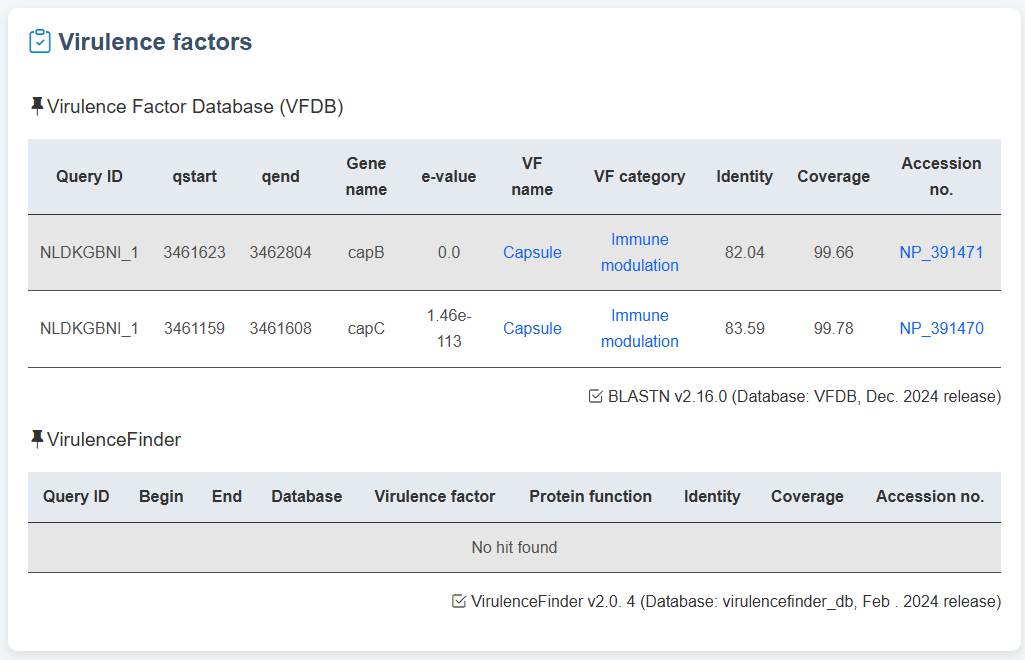Click the capB gene name cell
This screenshot has height=660, width=1025.
pos(366,253)
